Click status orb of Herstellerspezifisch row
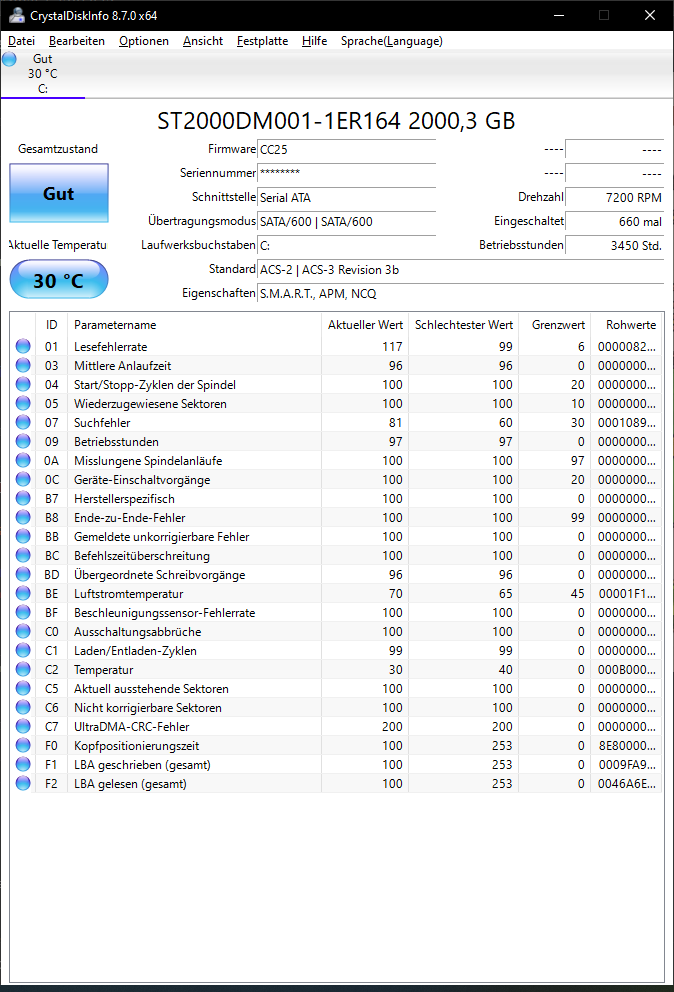This screenshot has width=674, height=992. point(23,498)
